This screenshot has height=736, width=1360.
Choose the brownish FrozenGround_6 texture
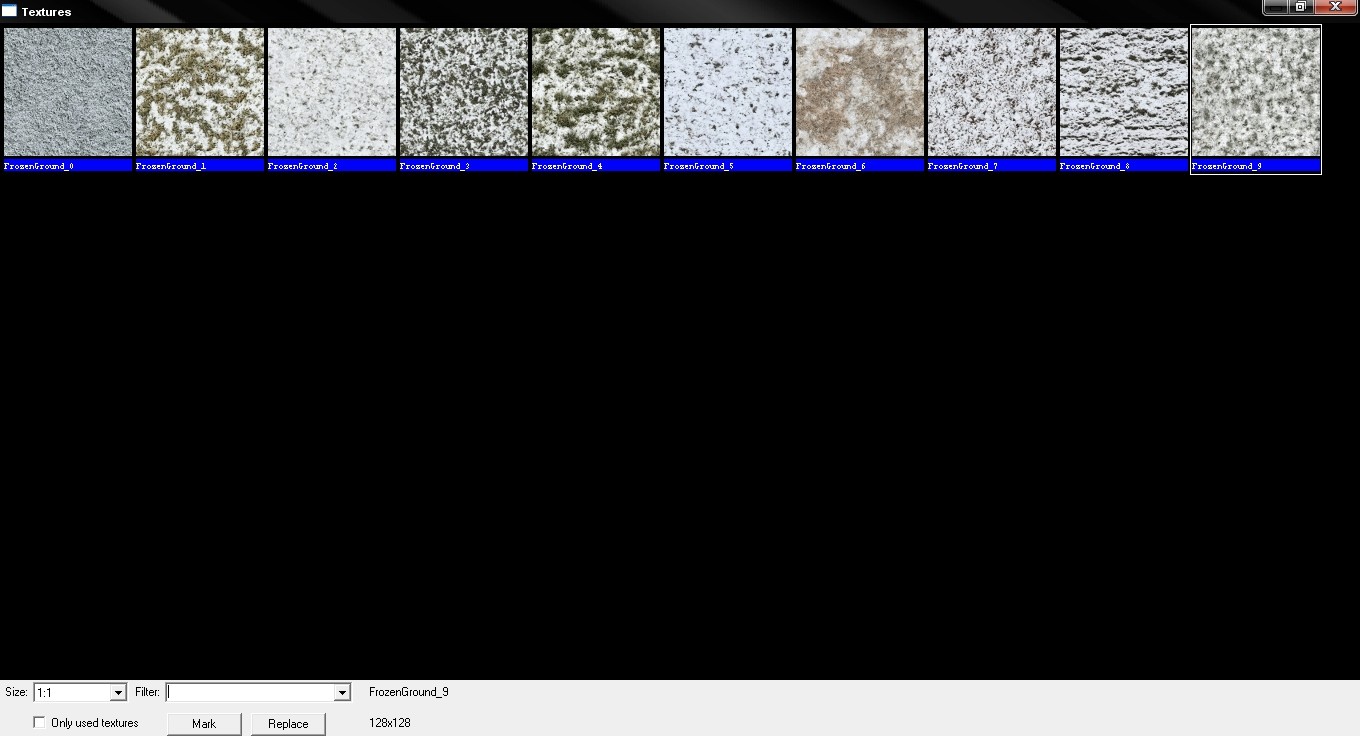[x=860, y=92]
